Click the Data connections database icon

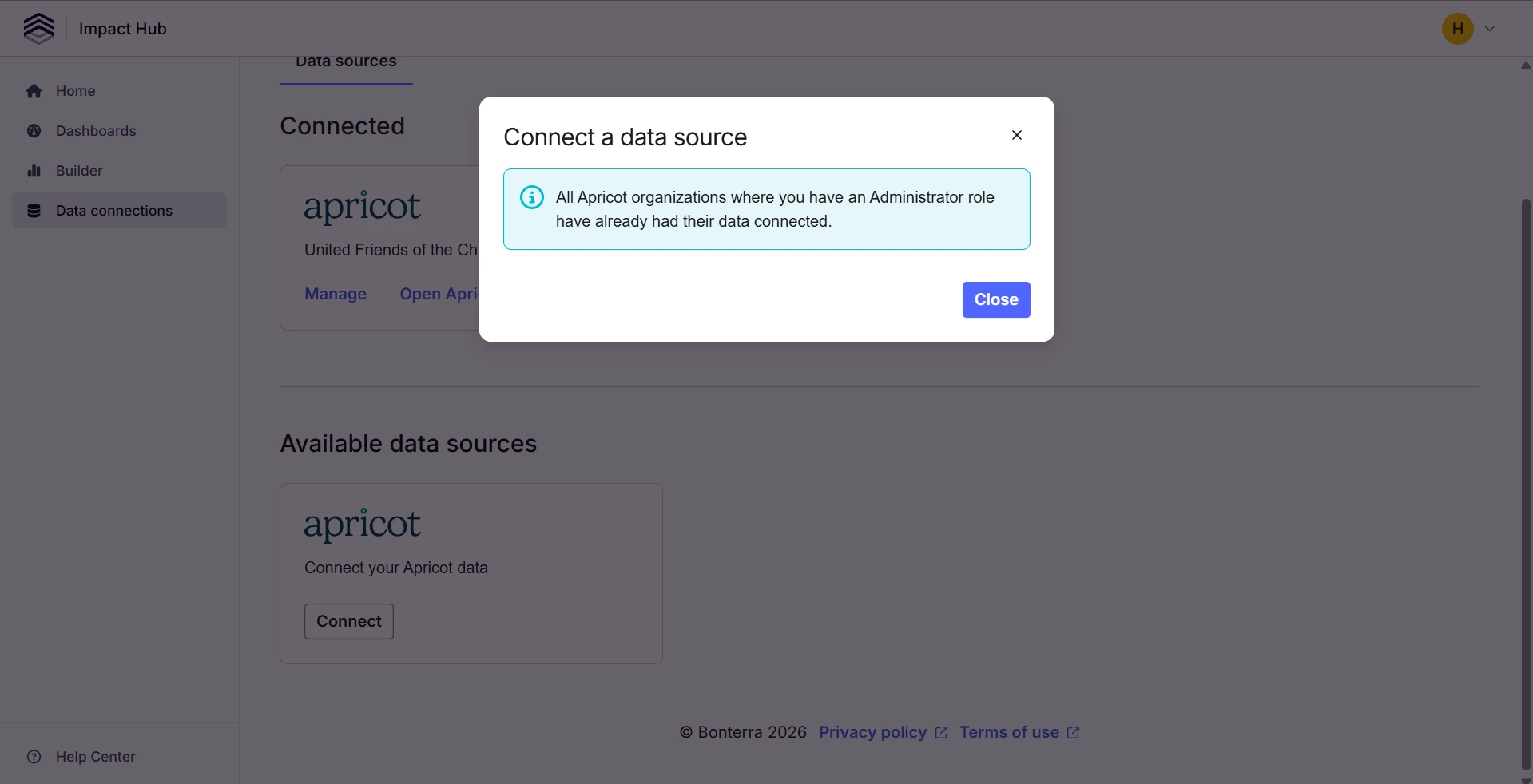34,211
